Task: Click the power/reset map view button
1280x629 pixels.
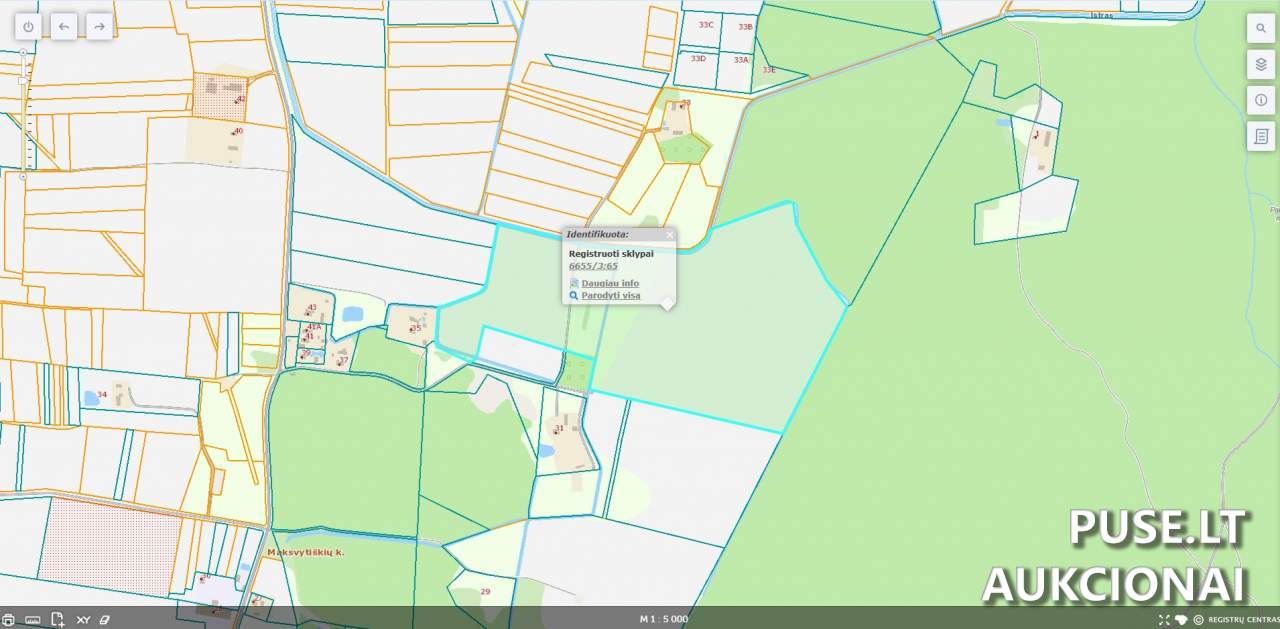Action: 28,27
